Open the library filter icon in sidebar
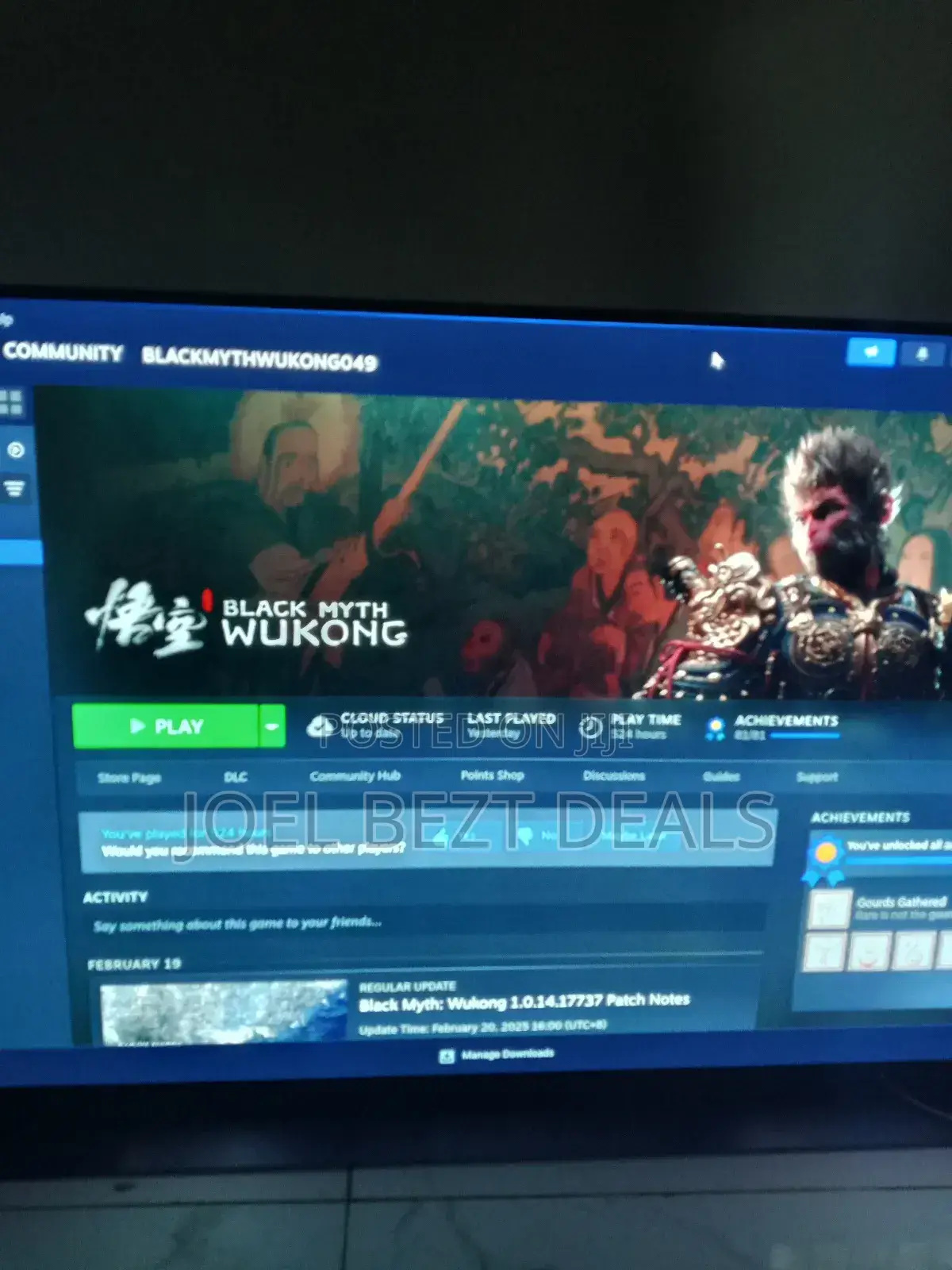The width and height of the screenshot is (952, 1270). point(14,488)
